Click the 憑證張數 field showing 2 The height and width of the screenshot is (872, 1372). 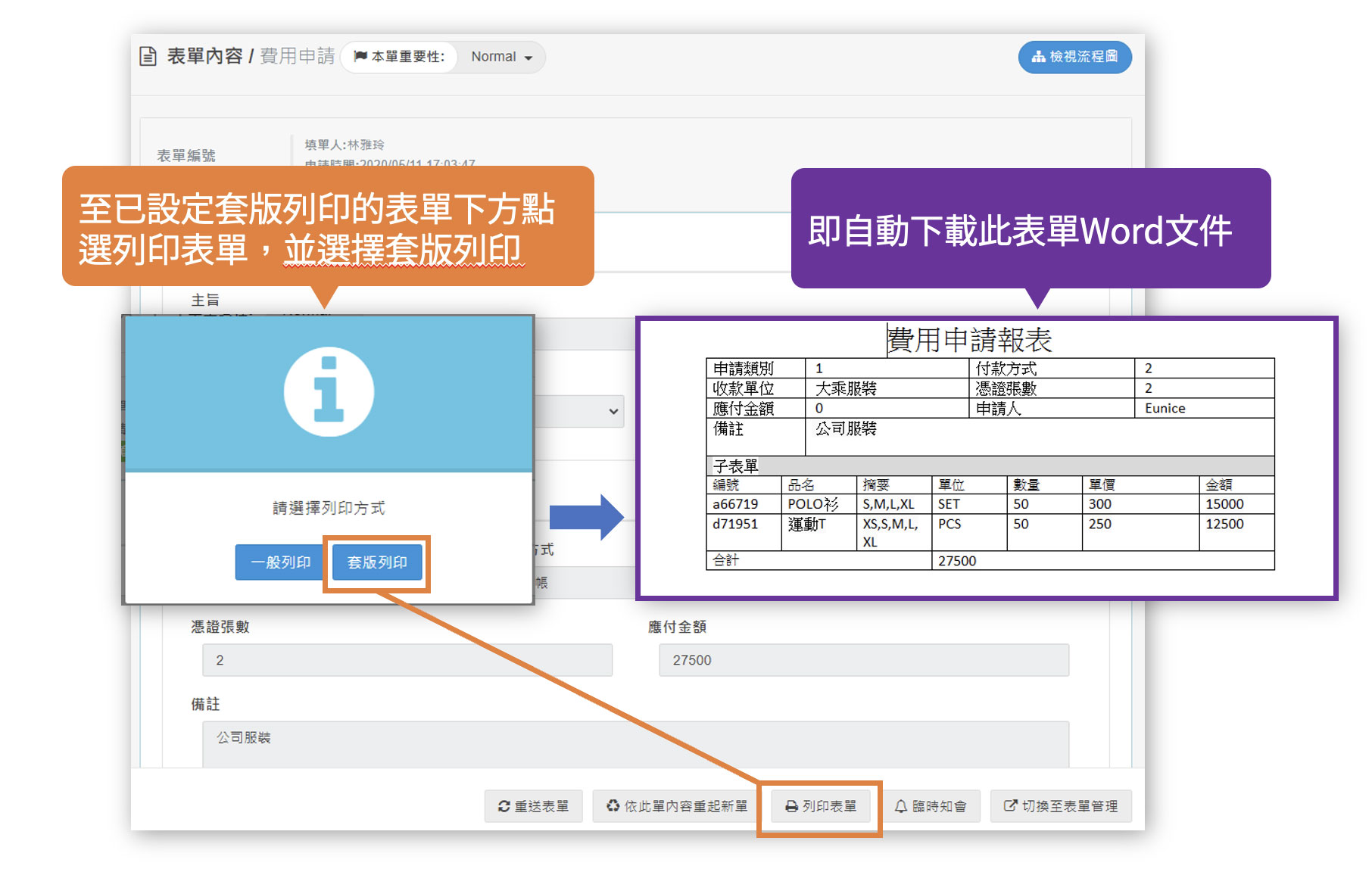(x=407, y=660)
